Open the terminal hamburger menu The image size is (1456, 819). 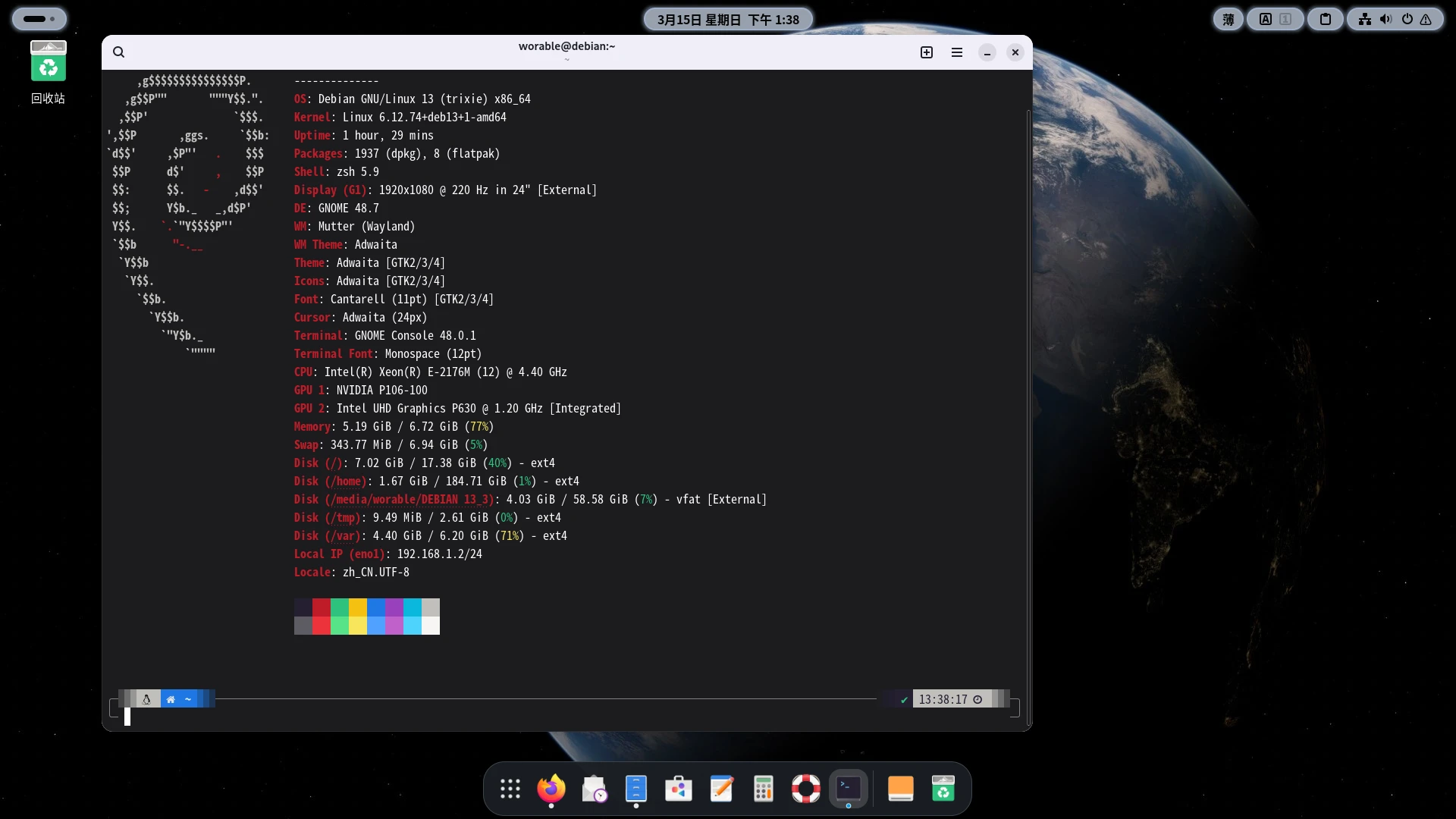[x=956, y=52]
